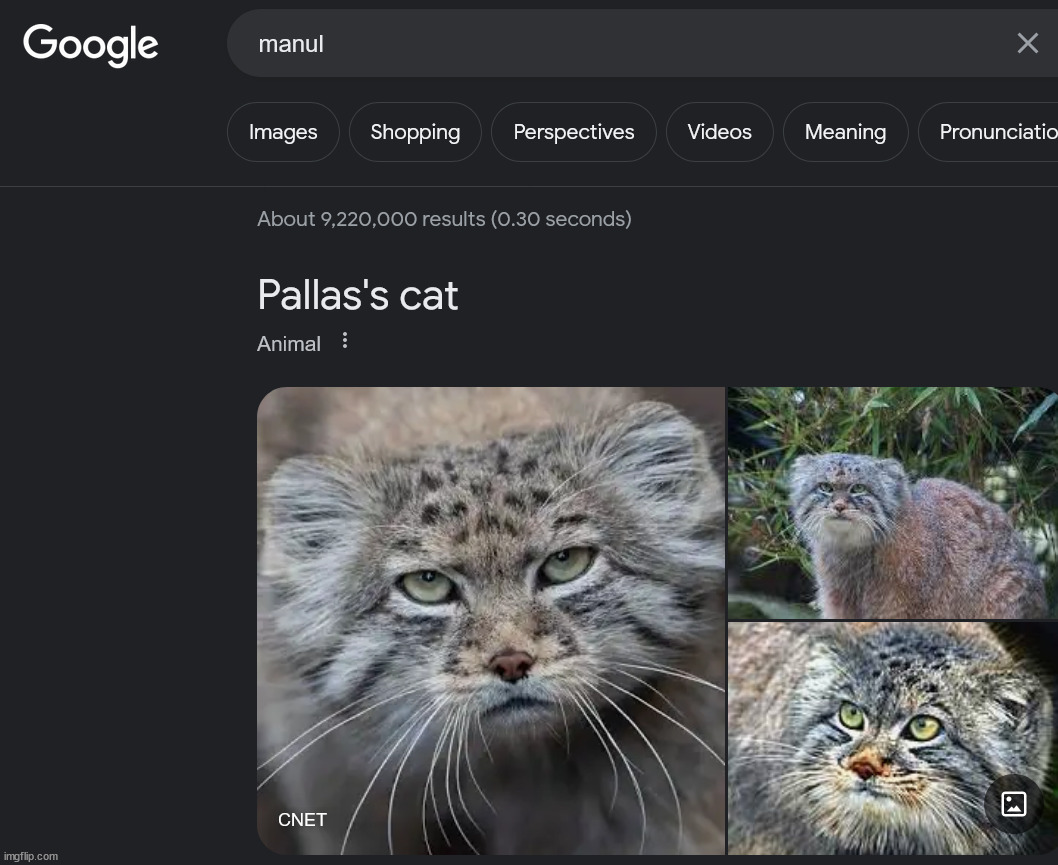Click the results count text
Image resolution: width=1058 pixels, height=865 pixels.
(444, 219)
